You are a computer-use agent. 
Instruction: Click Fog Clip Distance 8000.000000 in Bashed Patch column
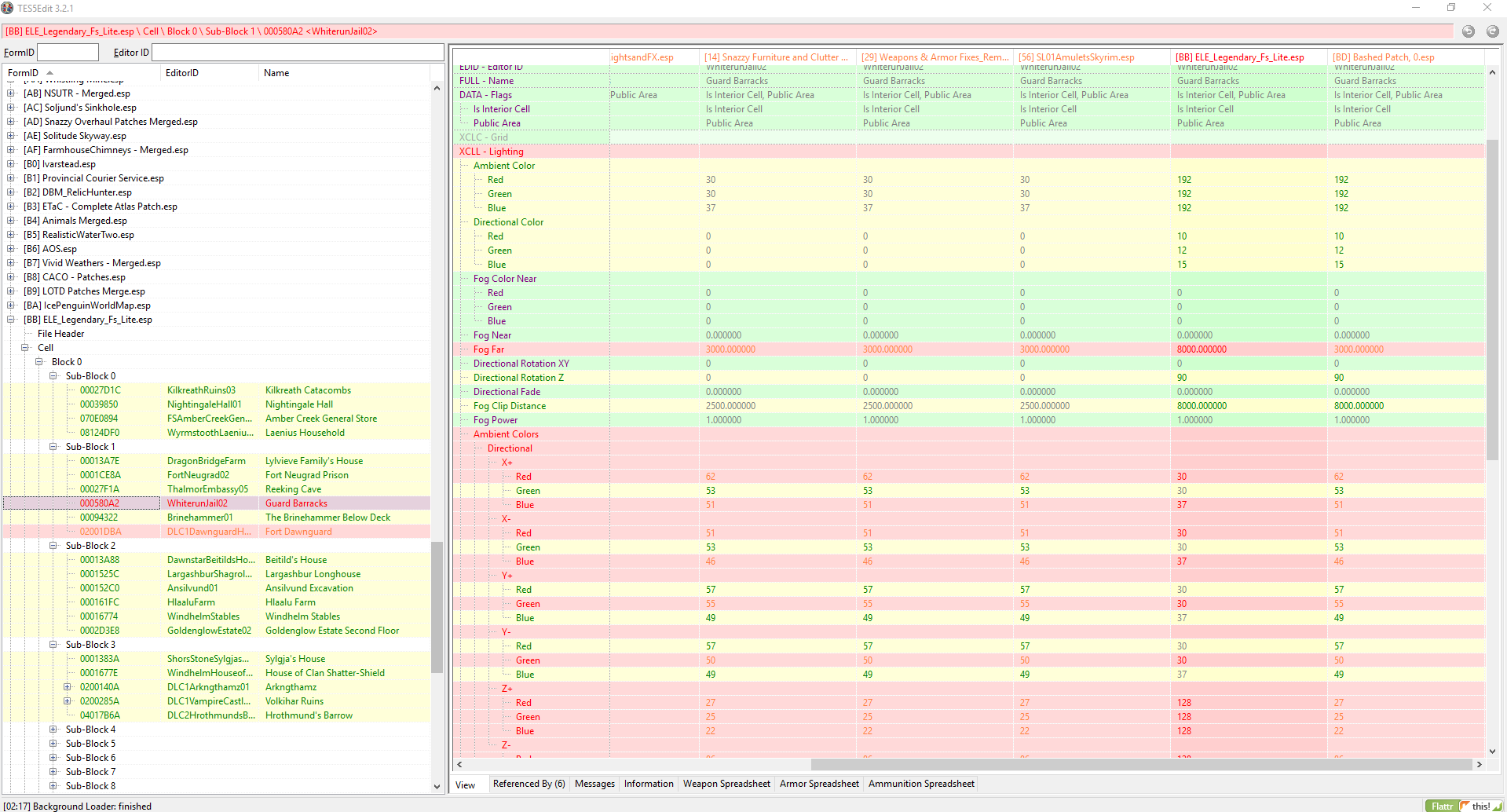point(1359,406)
